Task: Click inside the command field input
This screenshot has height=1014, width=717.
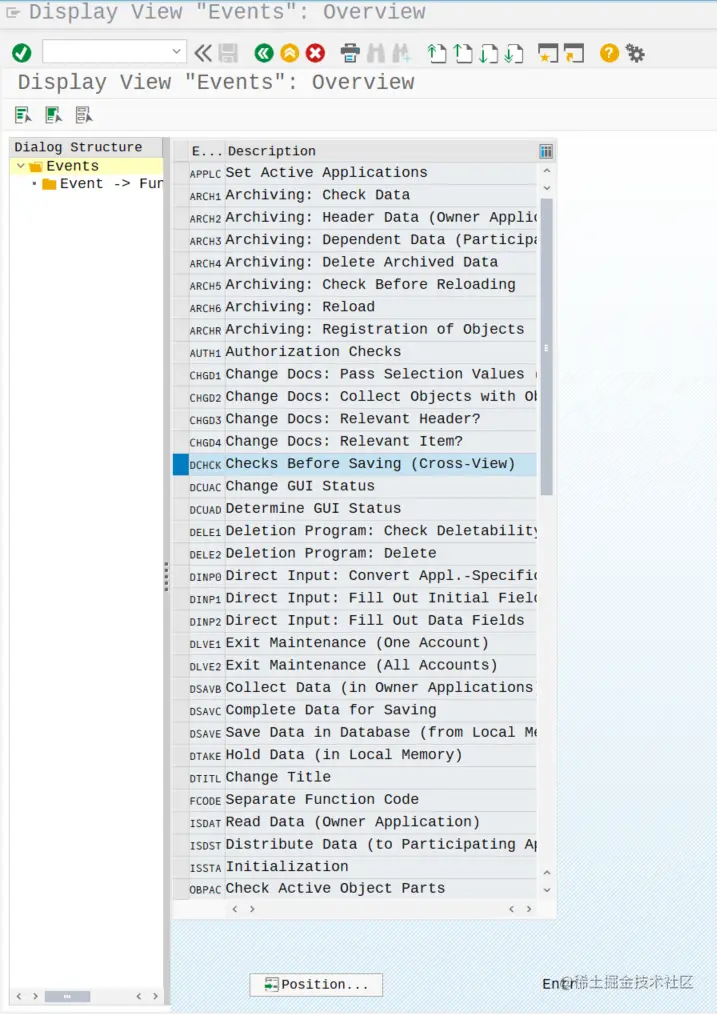Action: coord(107,52)
